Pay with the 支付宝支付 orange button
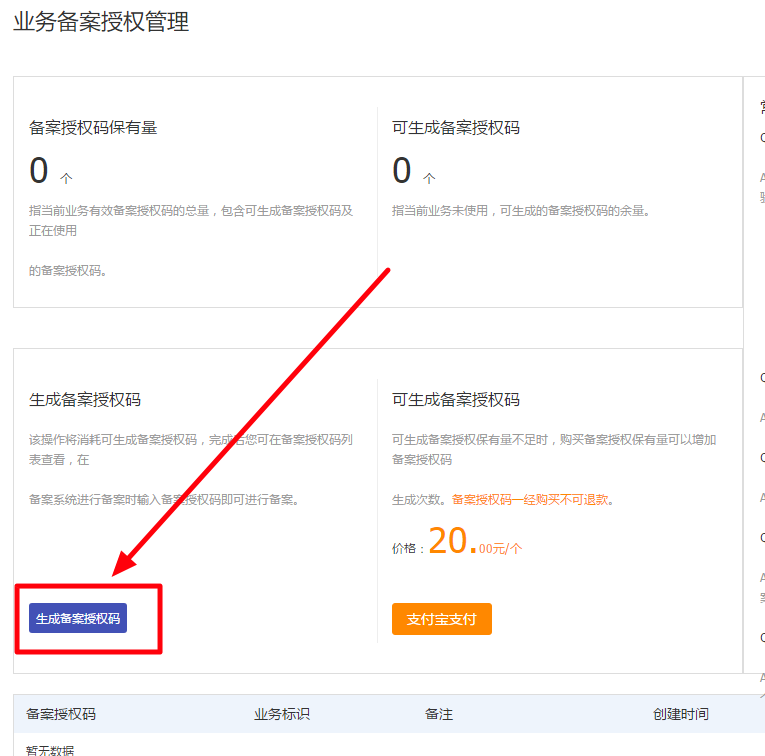The width and height of the screenshot is (765, 756). click(x=442, y=619)
